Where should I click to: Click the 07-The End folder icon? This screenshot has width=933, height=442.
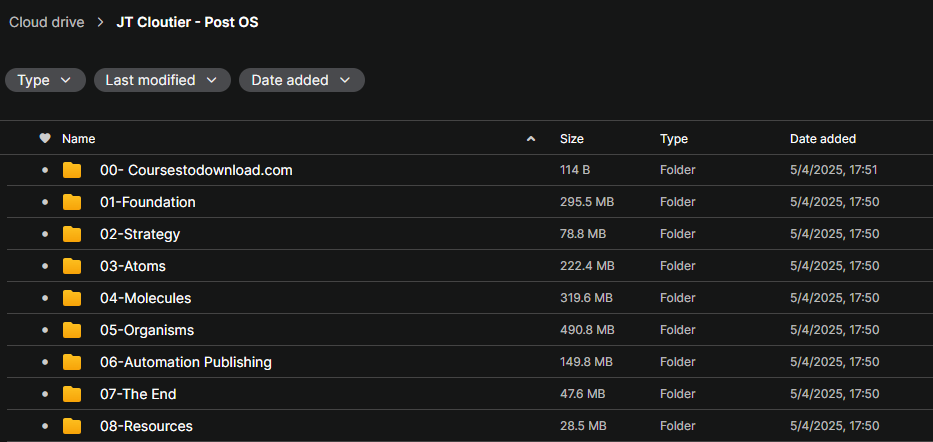(x=72, y=394)
